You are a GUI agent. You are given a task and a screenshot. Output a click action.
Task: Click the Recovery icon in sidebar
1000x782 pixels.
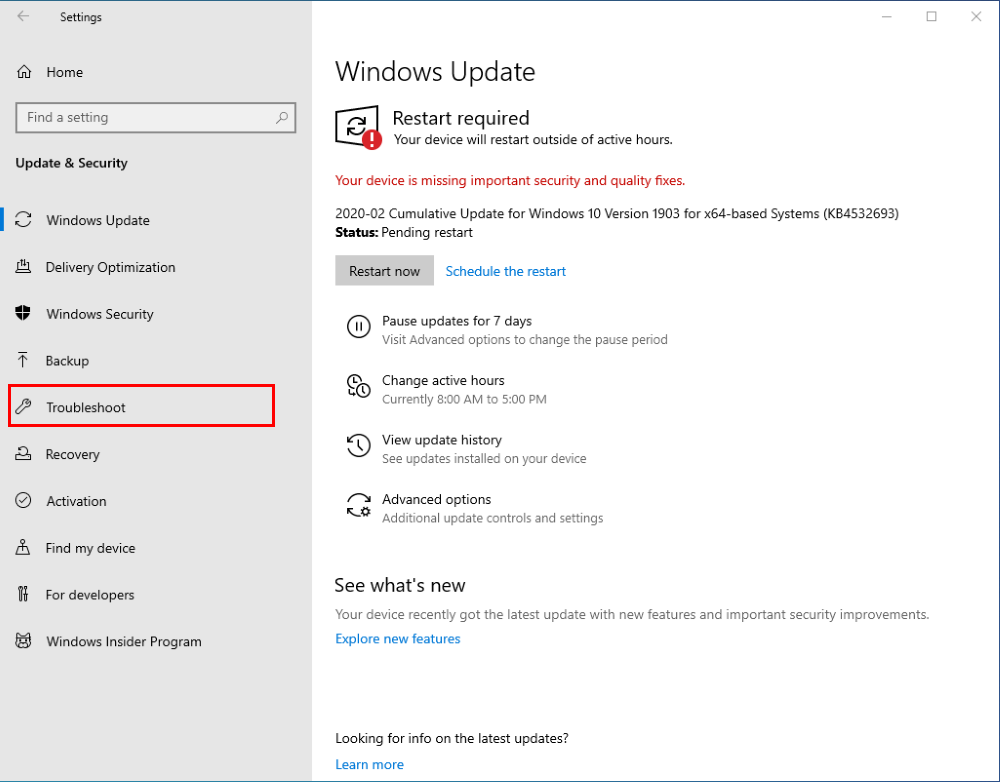24,454
